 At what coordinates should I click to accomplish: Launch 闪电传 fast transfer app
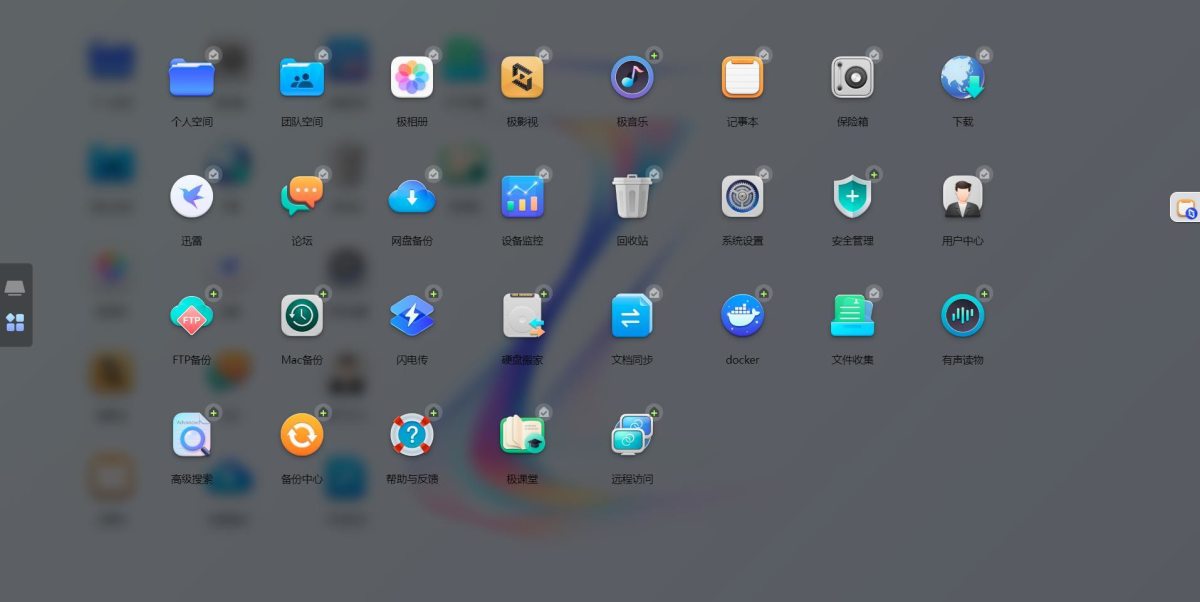tap(411, 316)
